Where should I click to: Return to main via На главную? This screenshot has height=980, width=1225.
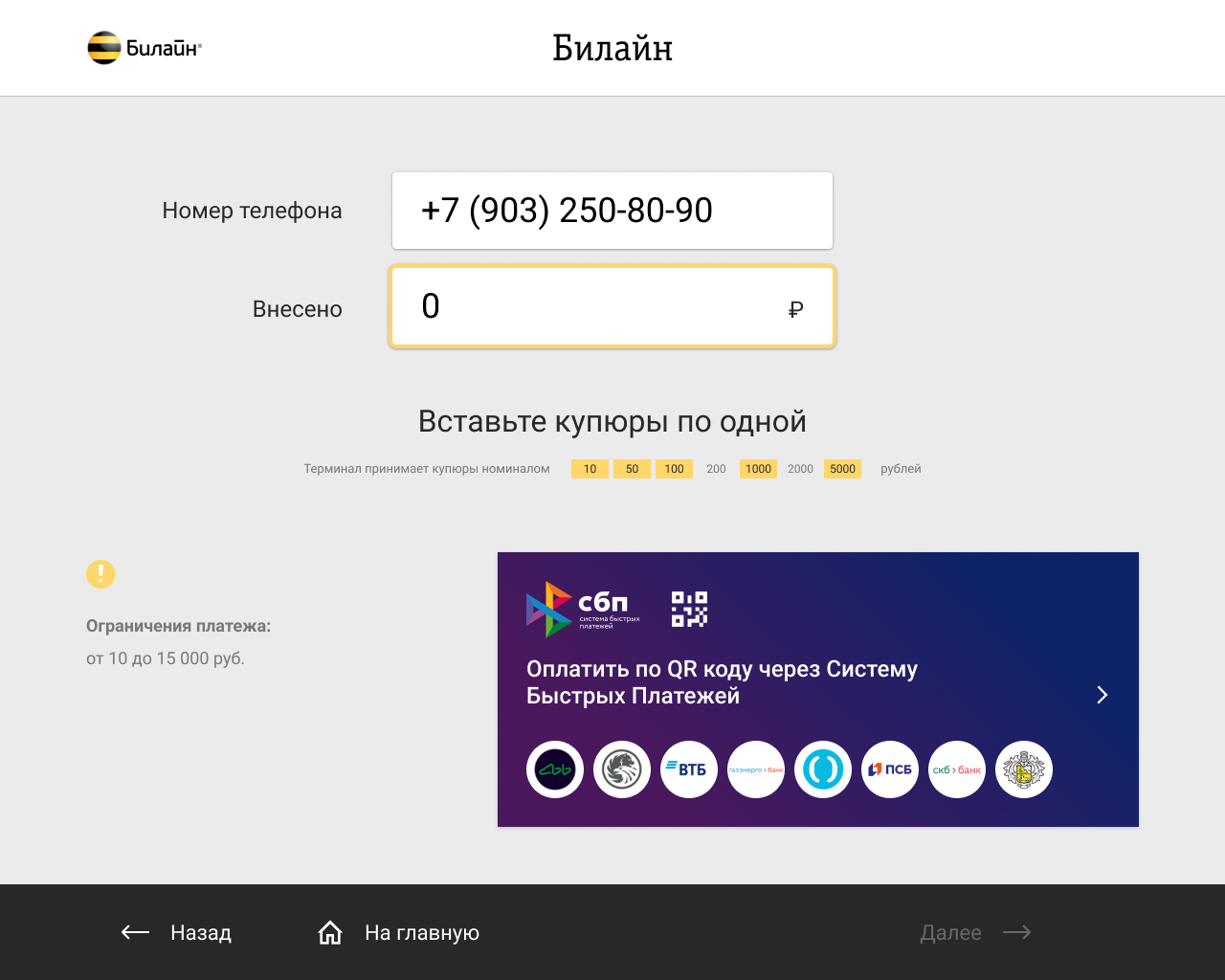(398, 932)
